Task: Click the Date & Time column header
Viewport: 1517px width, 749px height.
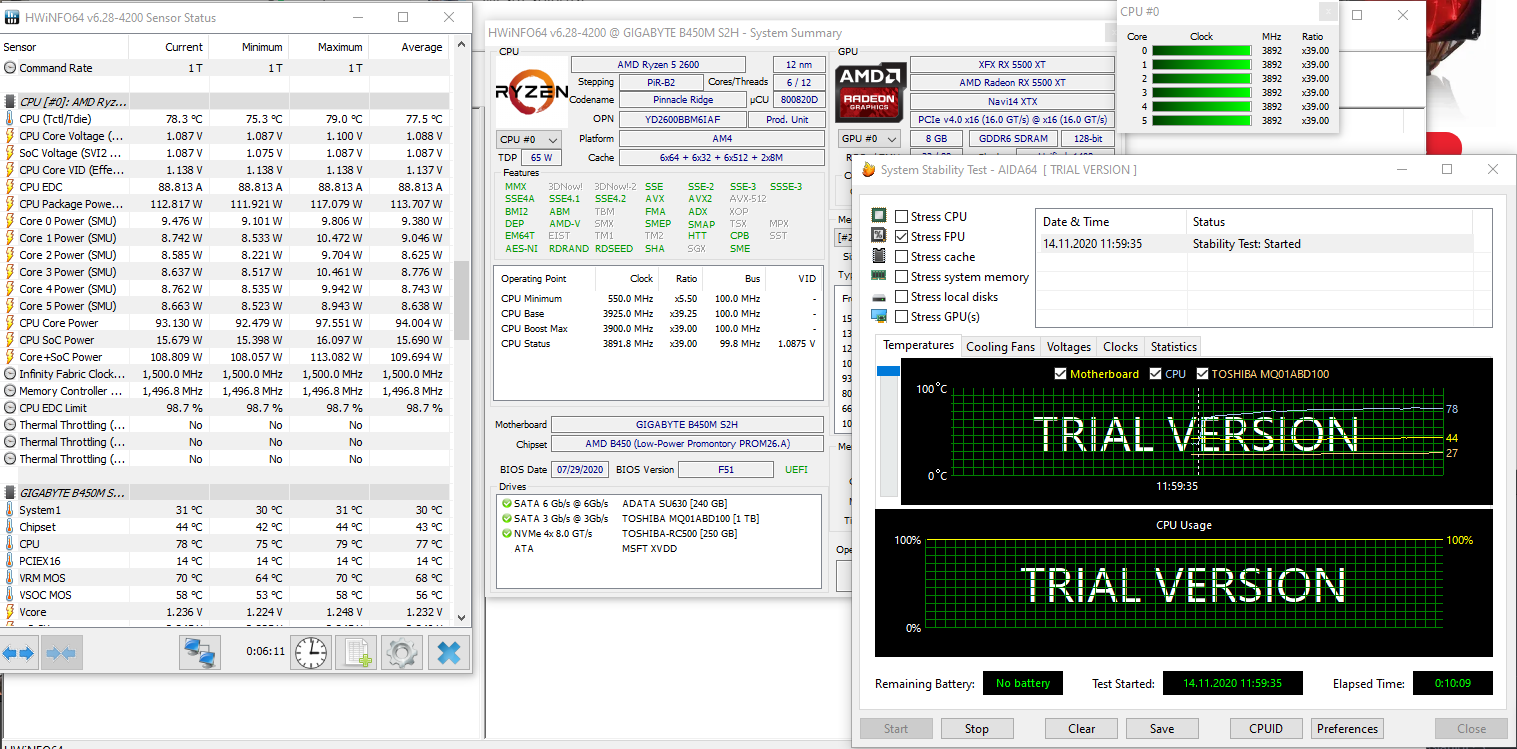Action: coord(1111,222)
